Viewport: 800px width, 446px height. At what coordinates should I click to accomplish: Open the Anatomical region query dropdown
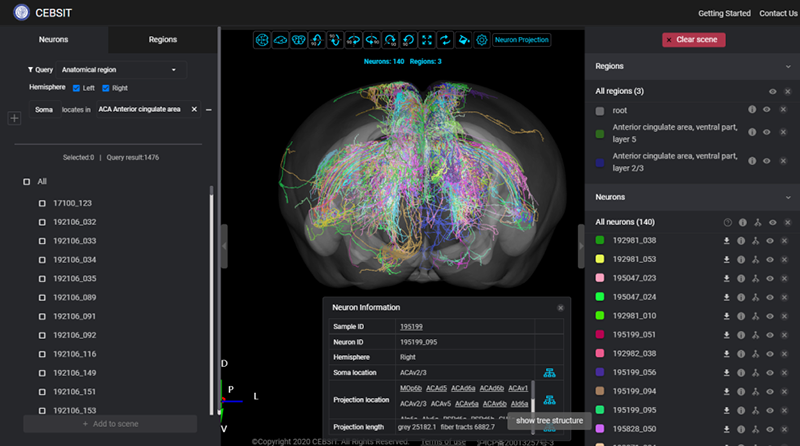pos(120,70)
